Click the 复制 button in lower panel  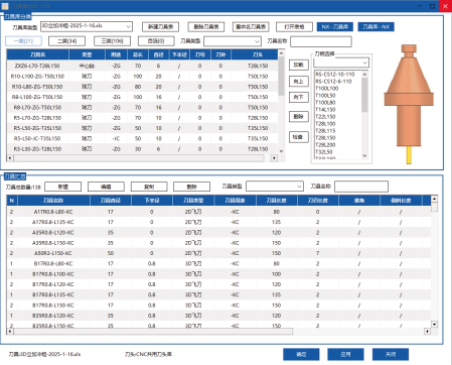click(149, 187)
